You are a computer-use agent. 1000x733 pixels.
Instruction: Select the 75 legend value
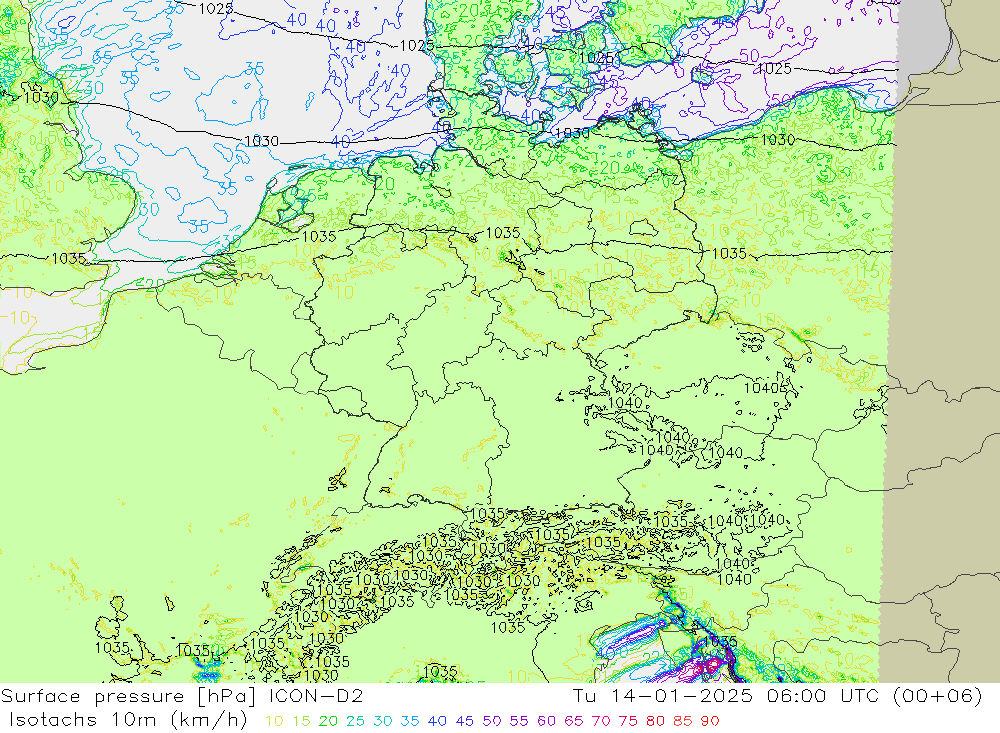[628, 721]
